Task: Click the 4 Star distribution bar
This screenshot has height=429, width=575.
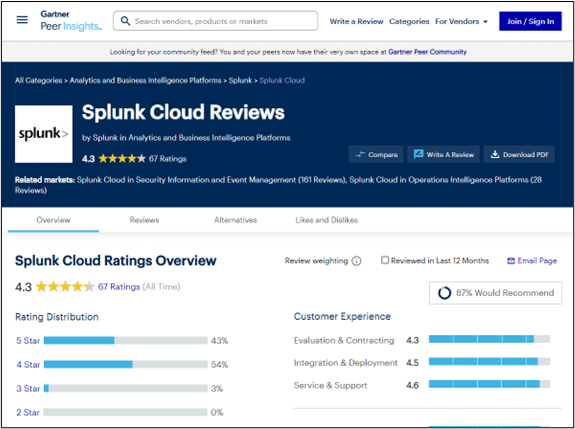Action: [125, 364]
